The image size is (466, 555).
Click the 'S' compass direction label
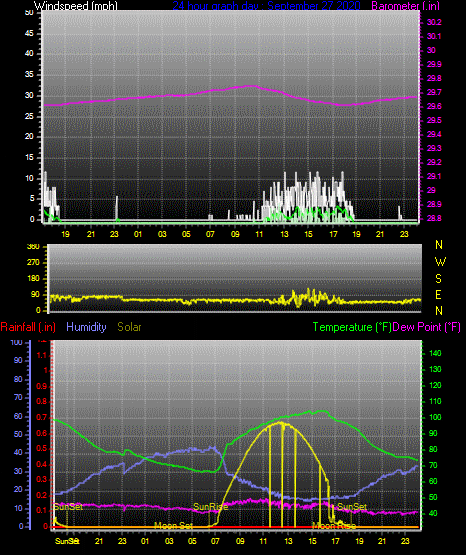pos(438,279)
